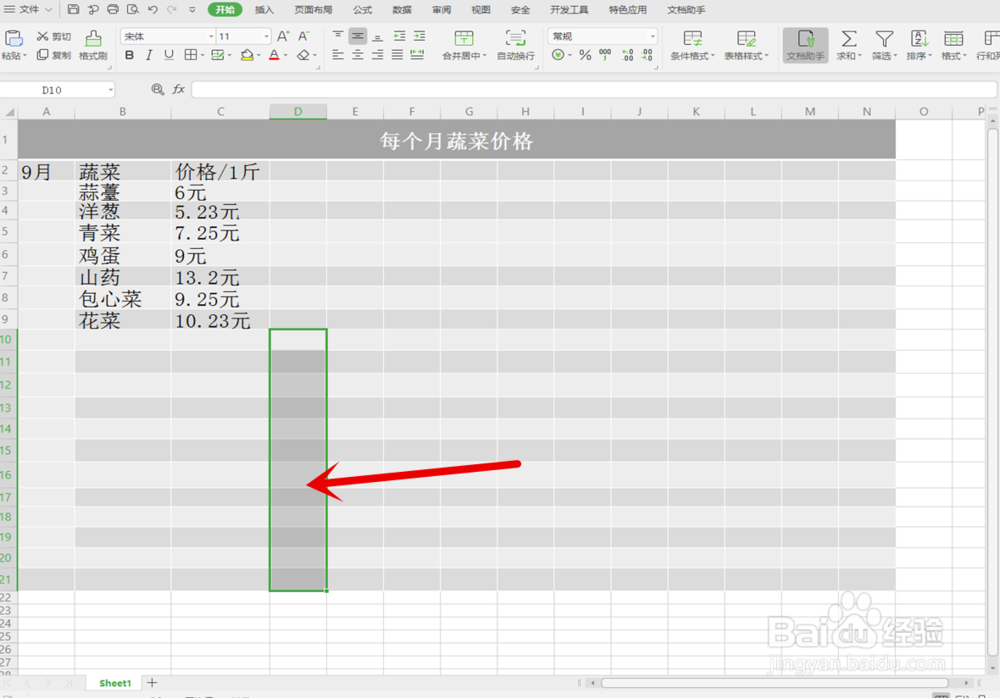
Task: Switch to the 插入 tab
Action: [x=264, y=10]
